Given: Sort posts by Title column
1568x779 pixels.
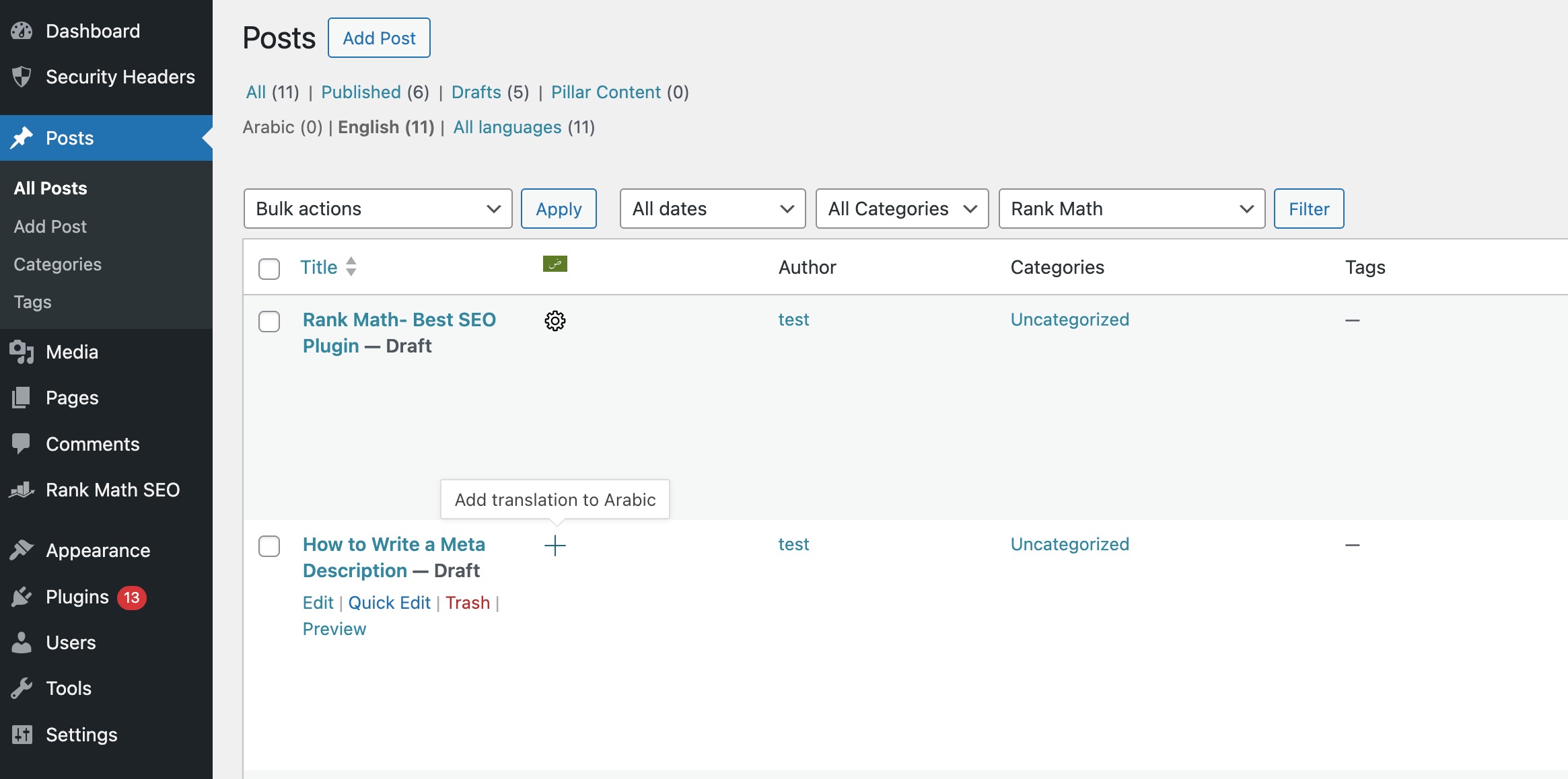Looking at the screenshot, I should 318,267.
